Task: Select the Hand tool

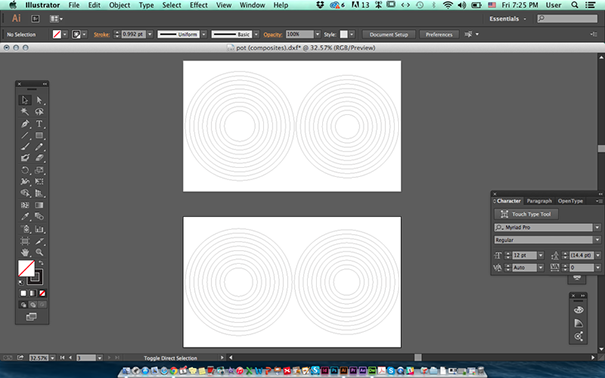Action: 25,253
